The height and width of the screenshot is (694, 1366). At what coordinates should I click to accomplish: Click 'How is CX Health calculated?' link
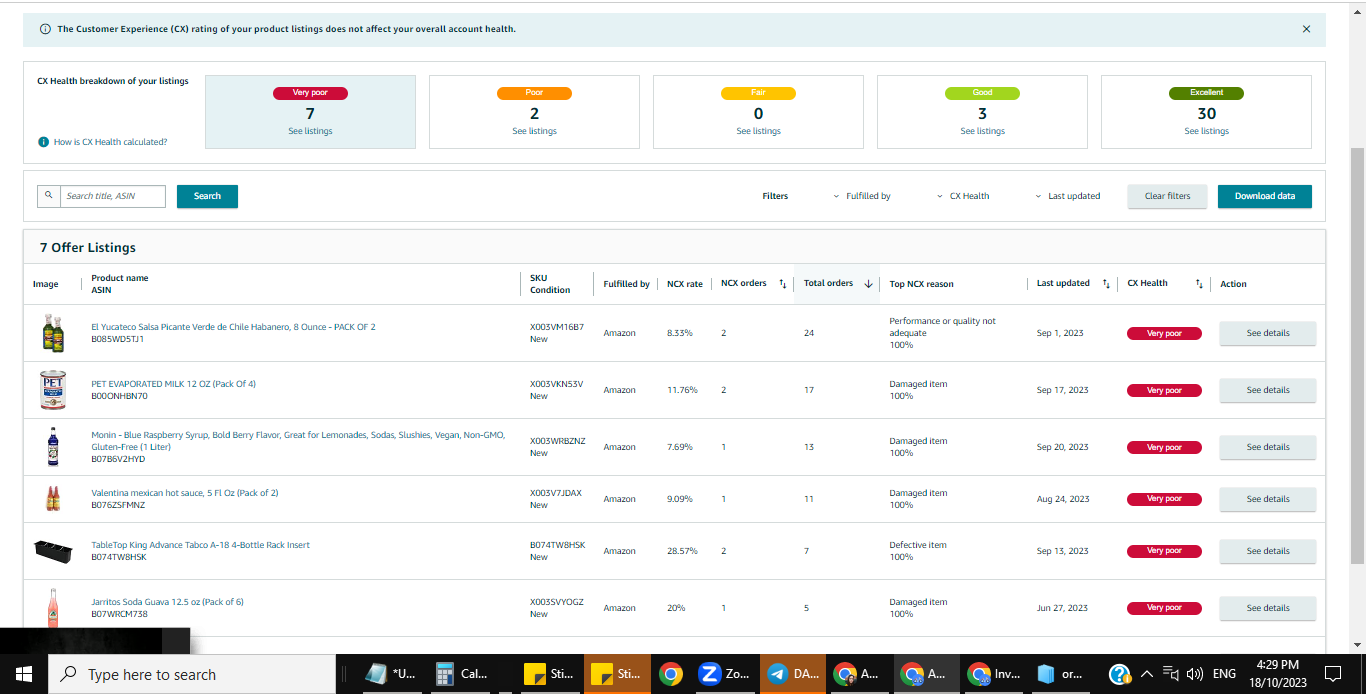click(x=110, y=142)
